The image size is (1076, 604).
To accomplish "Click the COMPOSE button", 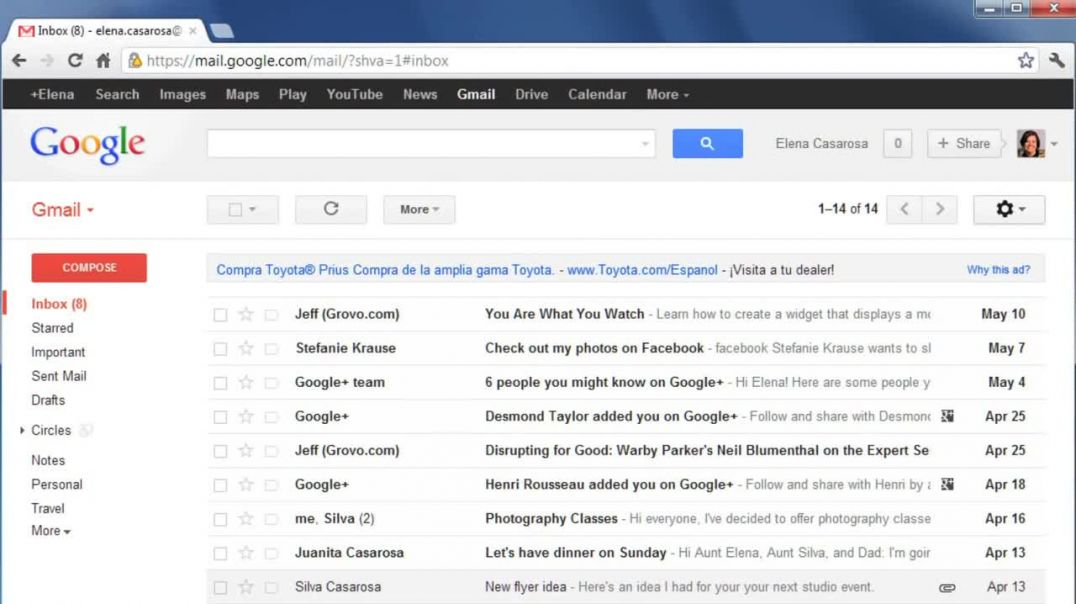I will (89, 268).
